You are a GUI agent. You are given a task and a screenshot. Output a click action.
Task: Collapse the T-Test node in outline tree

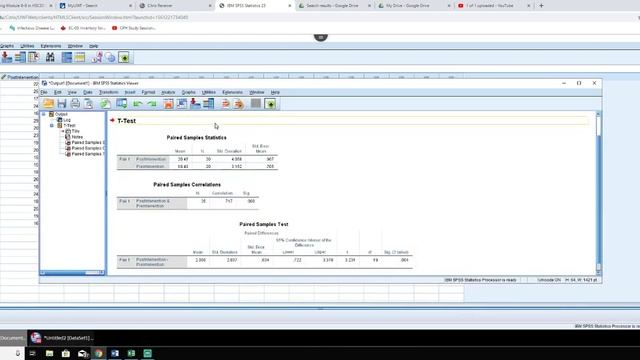52,126
